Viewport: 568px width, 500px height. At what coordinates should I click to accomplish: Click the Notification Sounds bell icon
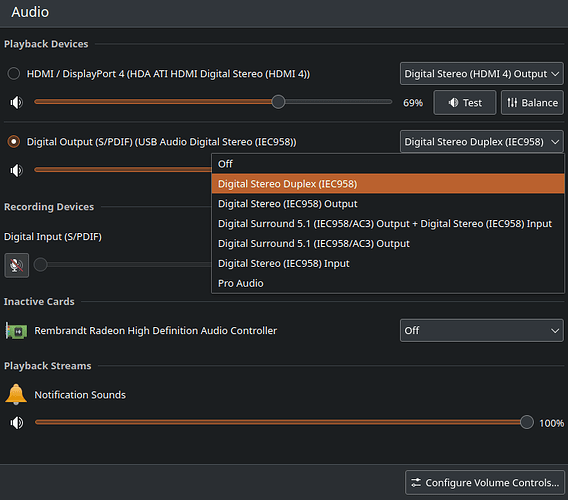[16, 394]
